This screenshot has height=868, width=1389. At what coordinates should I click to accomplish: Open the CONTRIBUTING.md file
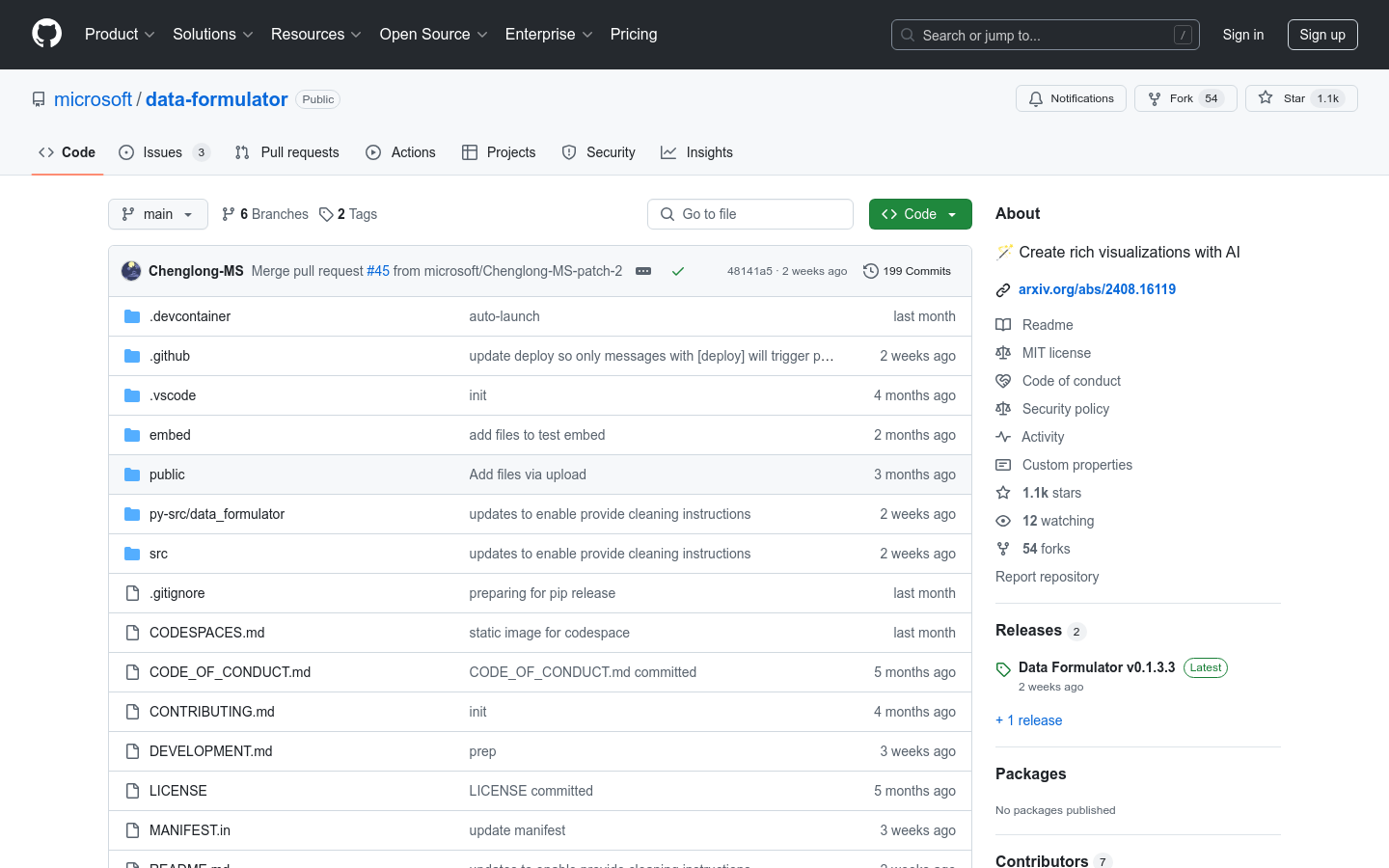pos(212,712)
